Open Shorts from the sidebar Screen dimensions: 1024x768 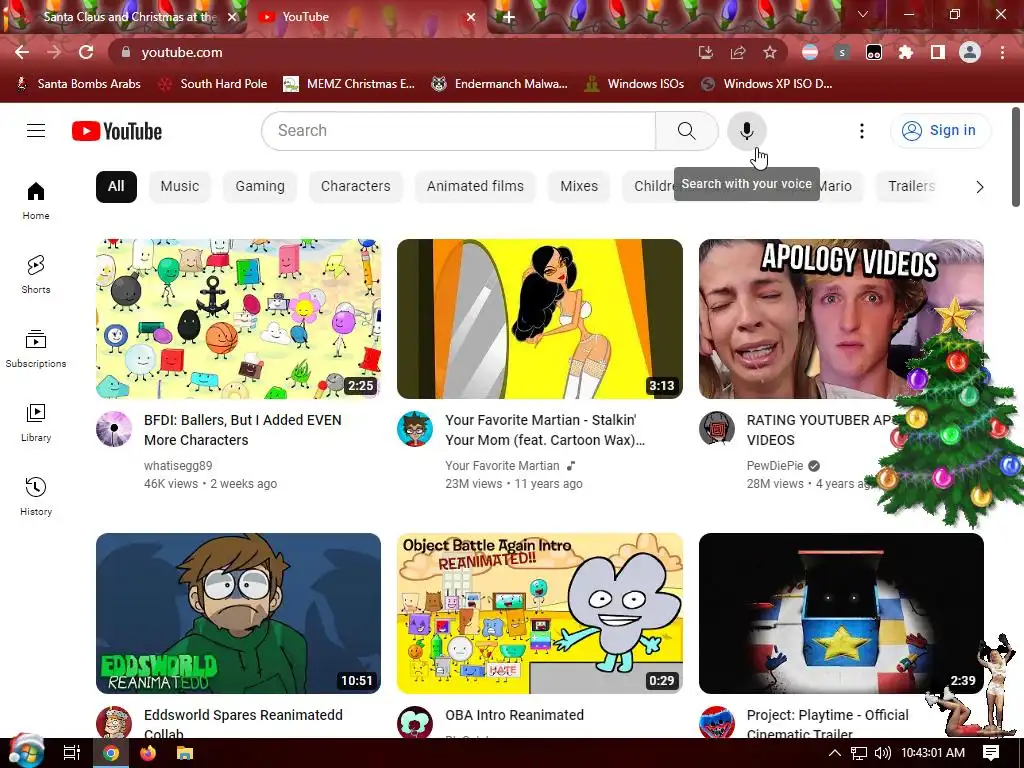click(x=36, y=274)
